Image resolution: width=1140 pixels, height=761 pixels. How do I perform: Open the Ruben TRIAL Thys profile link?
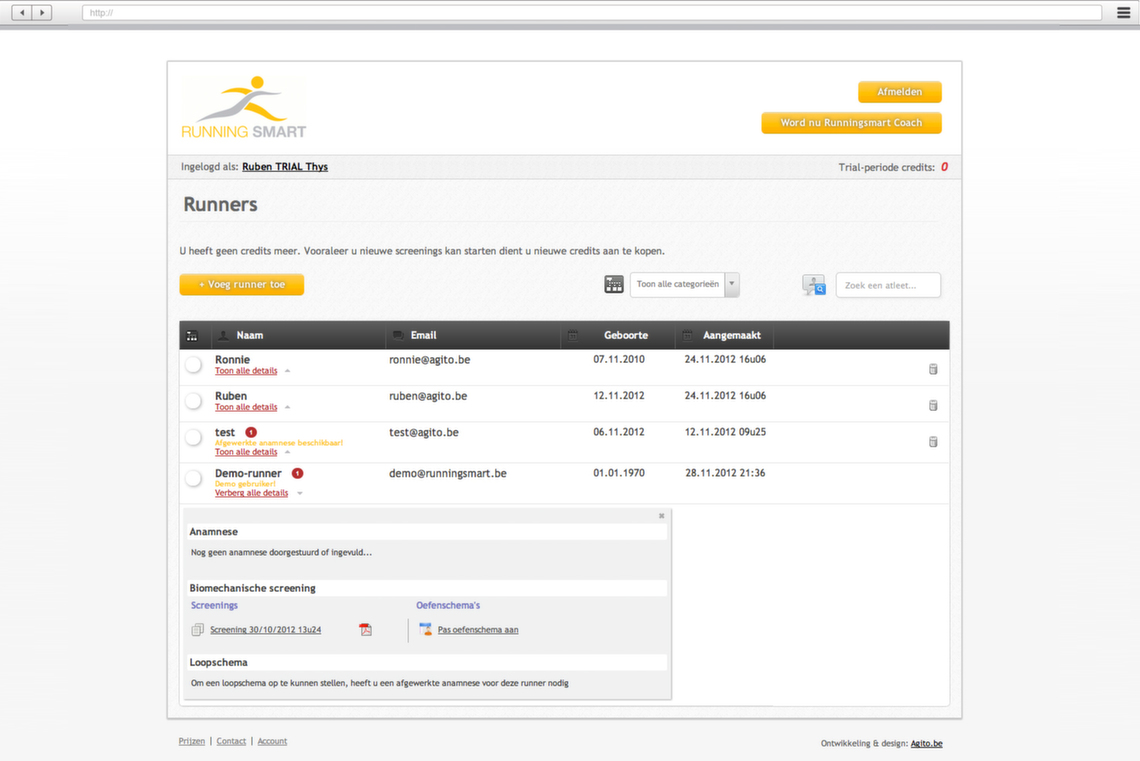(x=285, y=166)
